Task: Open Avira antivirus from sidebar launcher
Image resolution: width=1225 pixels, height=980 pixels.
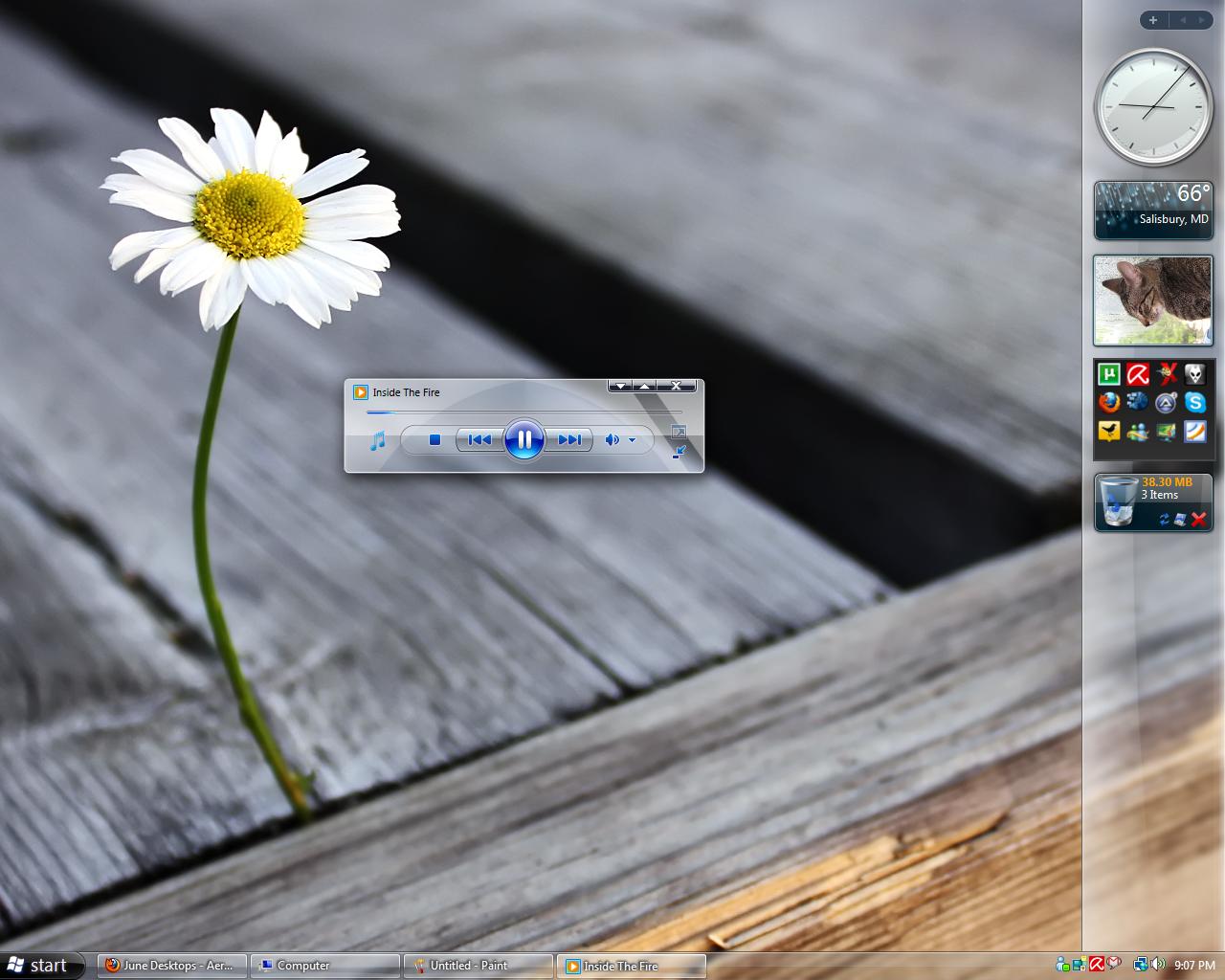Action: pos(1137,374)
